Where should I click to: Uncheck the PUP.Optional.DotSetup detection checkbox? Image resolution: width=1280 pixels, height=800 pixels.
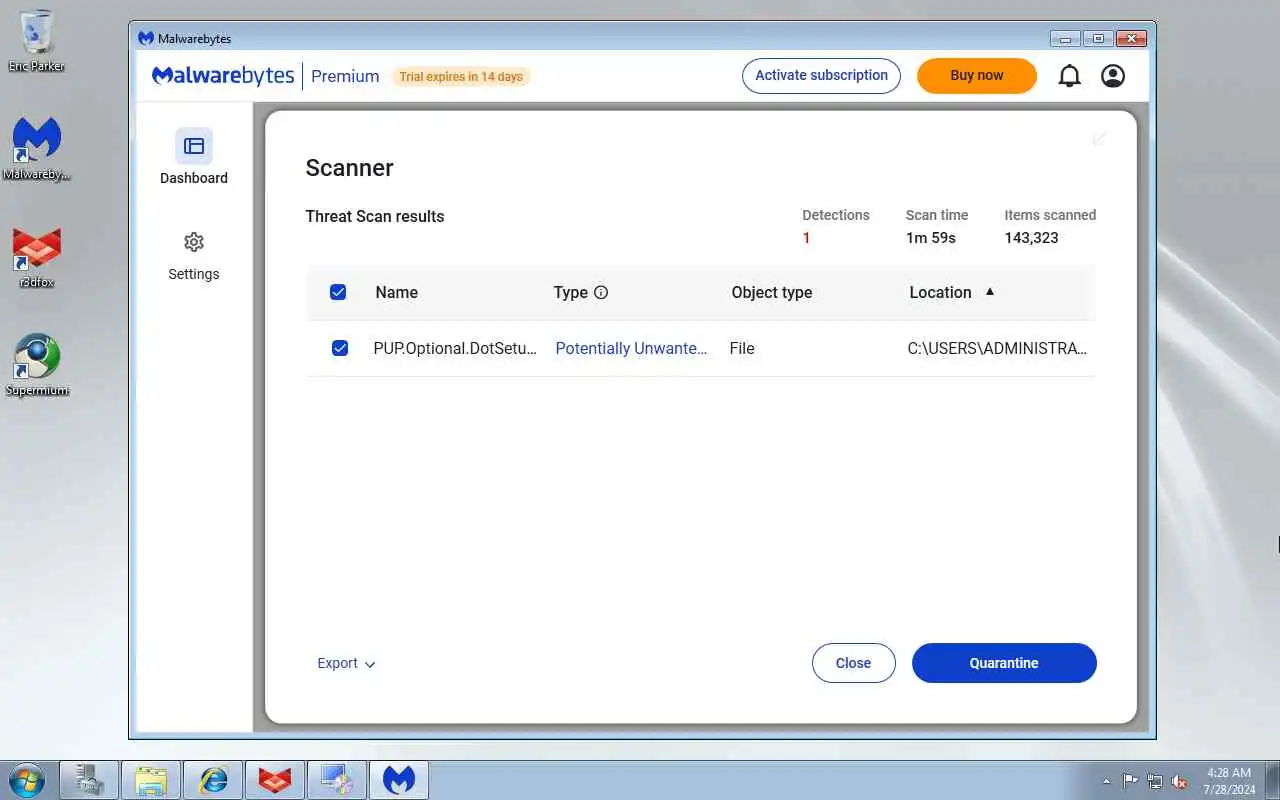tap(340, 348)
